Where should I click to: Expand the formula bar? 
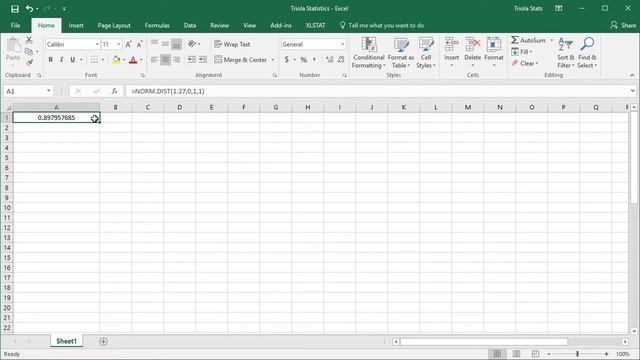(x=633, y=91)
